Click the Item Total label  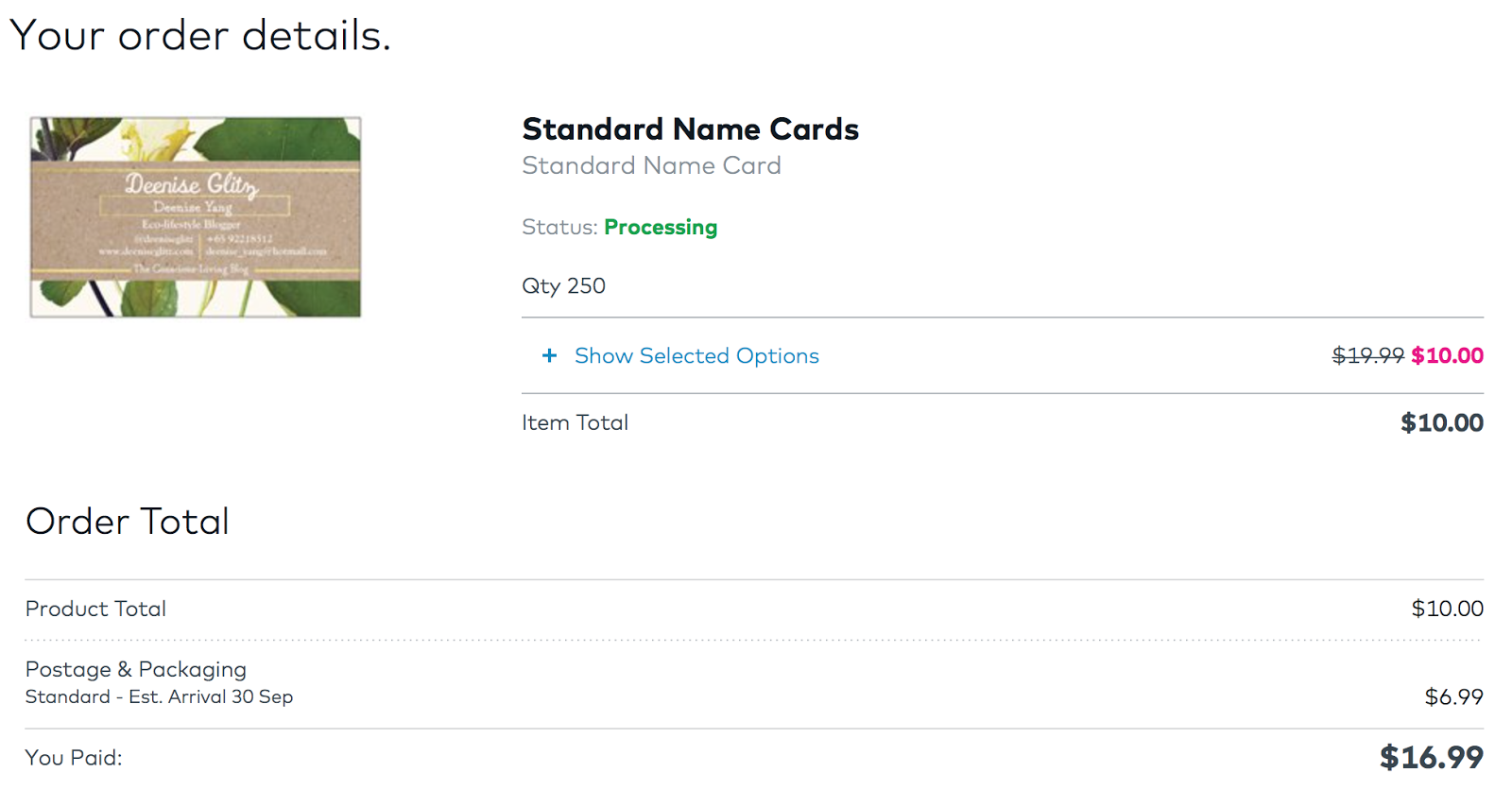pos(575,422)
